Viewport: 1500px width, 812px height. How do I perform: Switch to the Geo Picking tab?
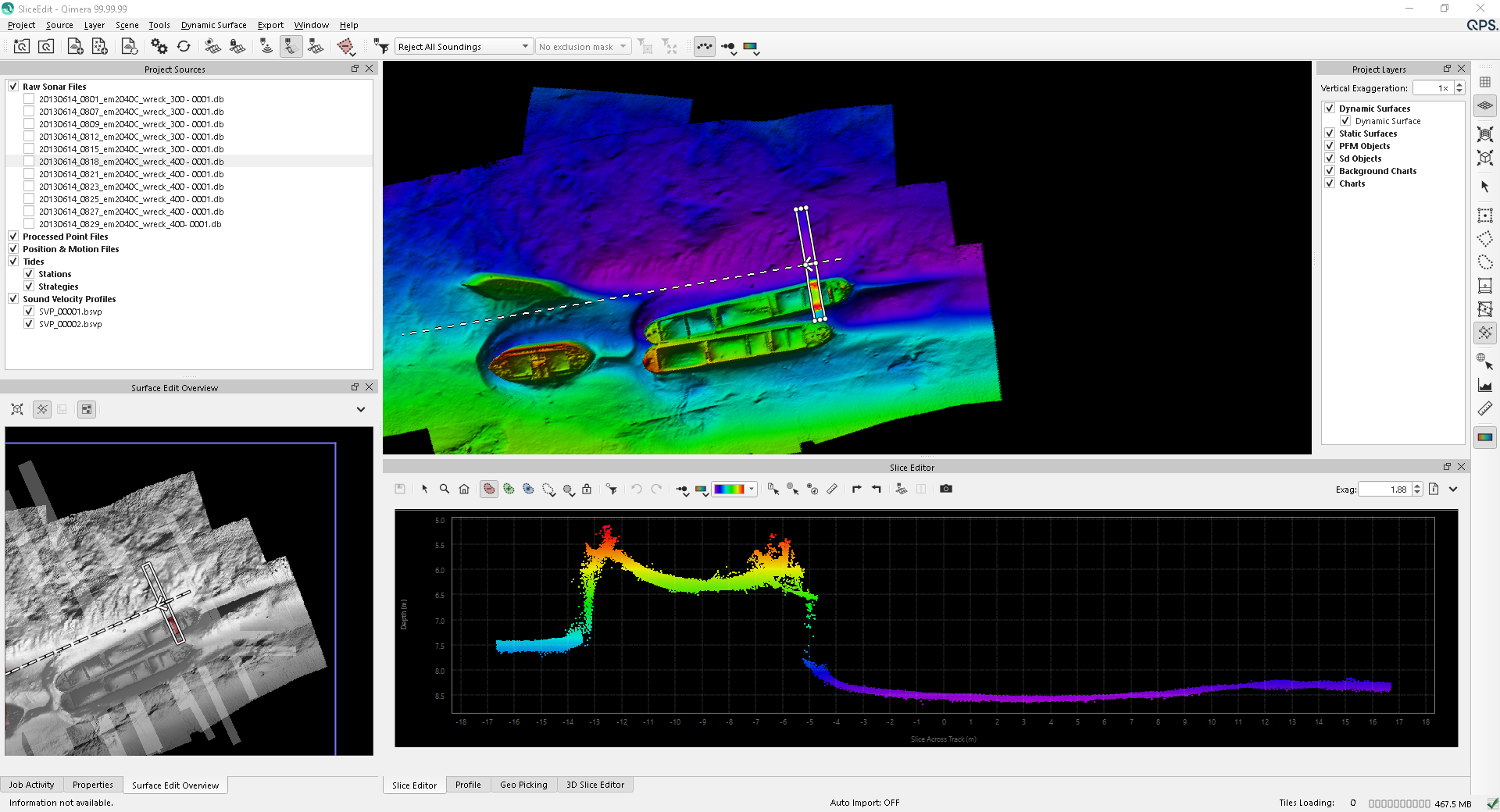pyautogui.click(x=523, y=785)
